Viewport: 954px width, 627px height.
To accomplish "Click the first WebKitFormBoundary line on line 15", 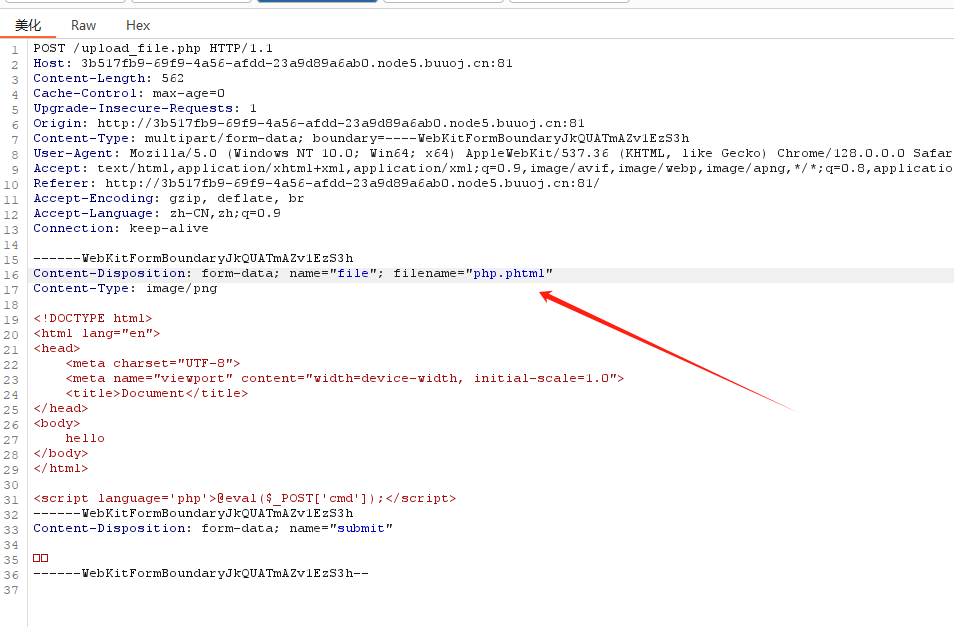I will [x=193, y=258].
